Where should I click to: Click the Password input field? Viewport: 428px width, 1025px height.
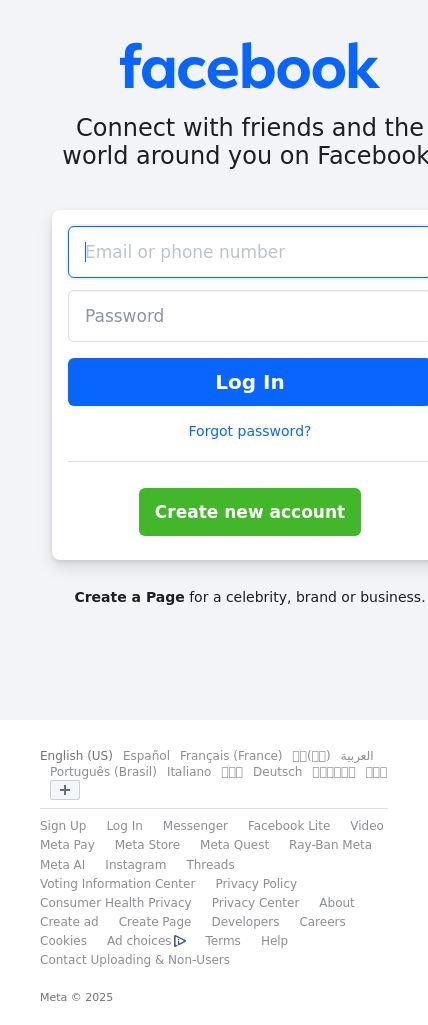248,316
